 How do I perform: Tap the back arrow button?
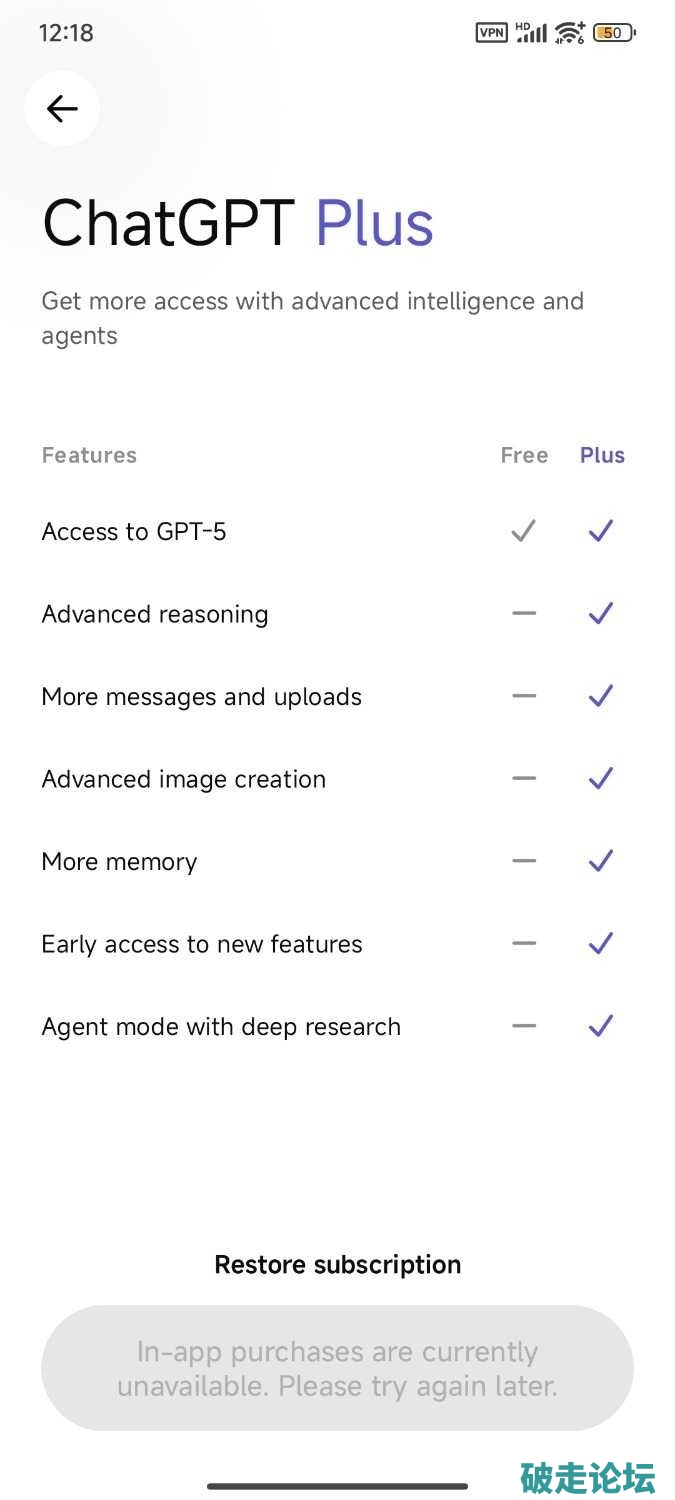point(62,108)
